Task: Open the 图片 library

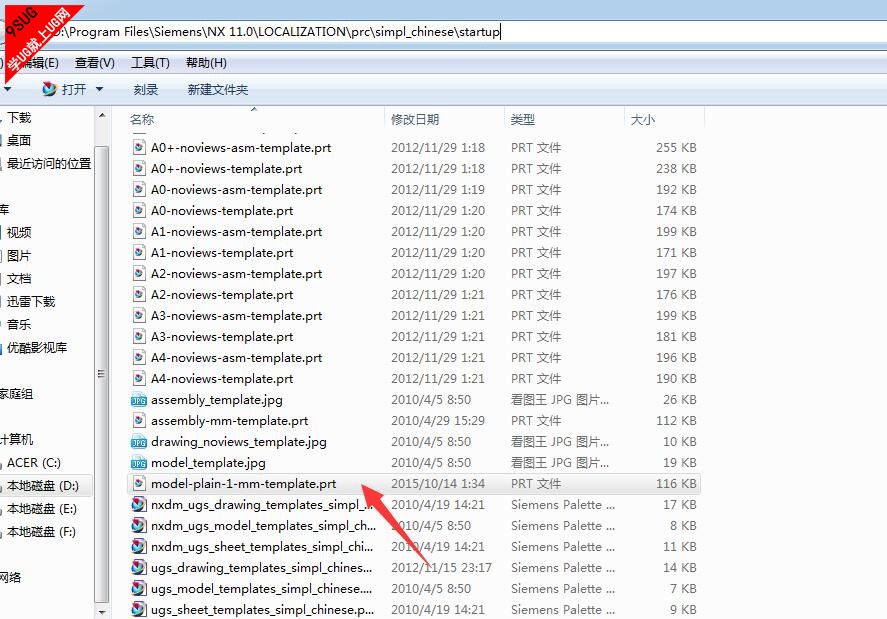Action: pyautogui.click(x=19, y=256)
